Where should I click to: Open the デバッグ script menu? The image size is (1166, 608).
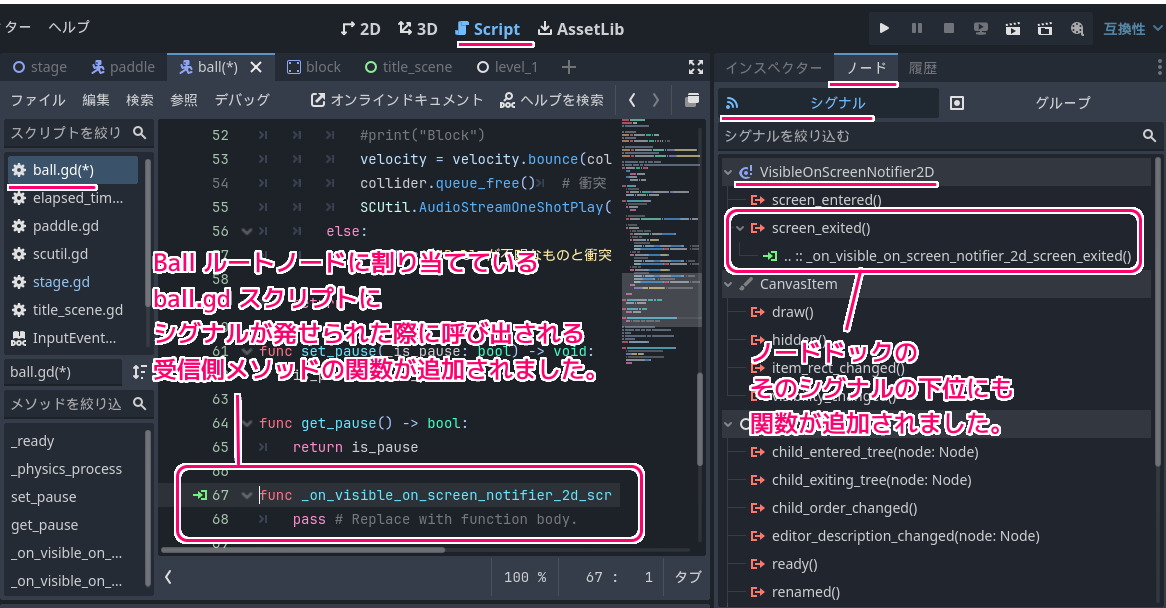[x=242, y=100]
